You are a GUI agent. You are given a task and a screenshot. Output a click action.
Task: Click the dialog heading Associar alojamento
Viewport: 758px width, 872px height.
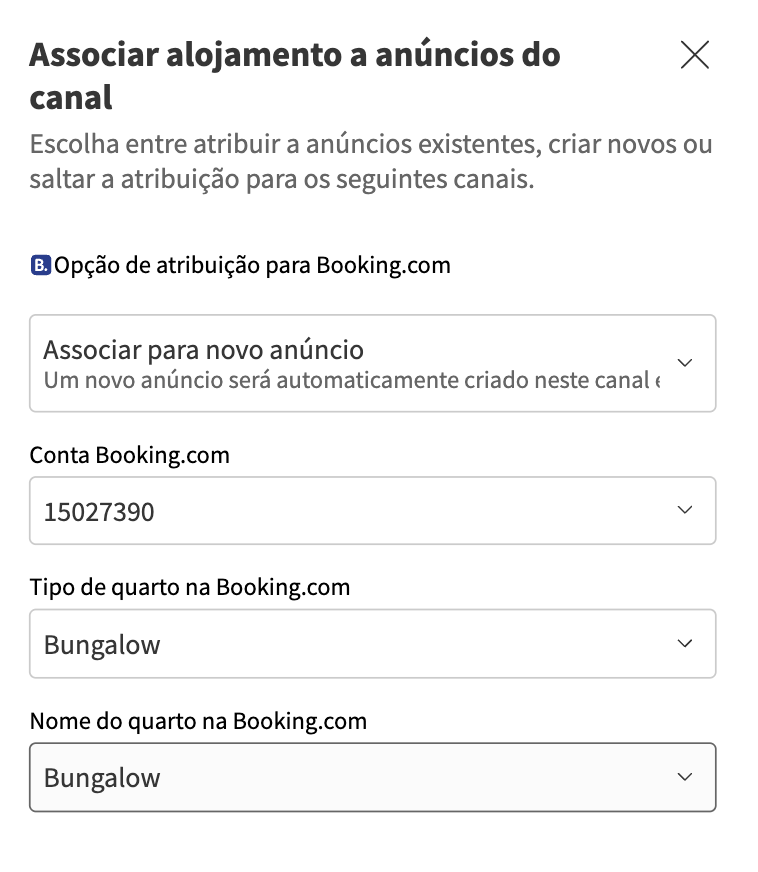(x=294, y=75)
